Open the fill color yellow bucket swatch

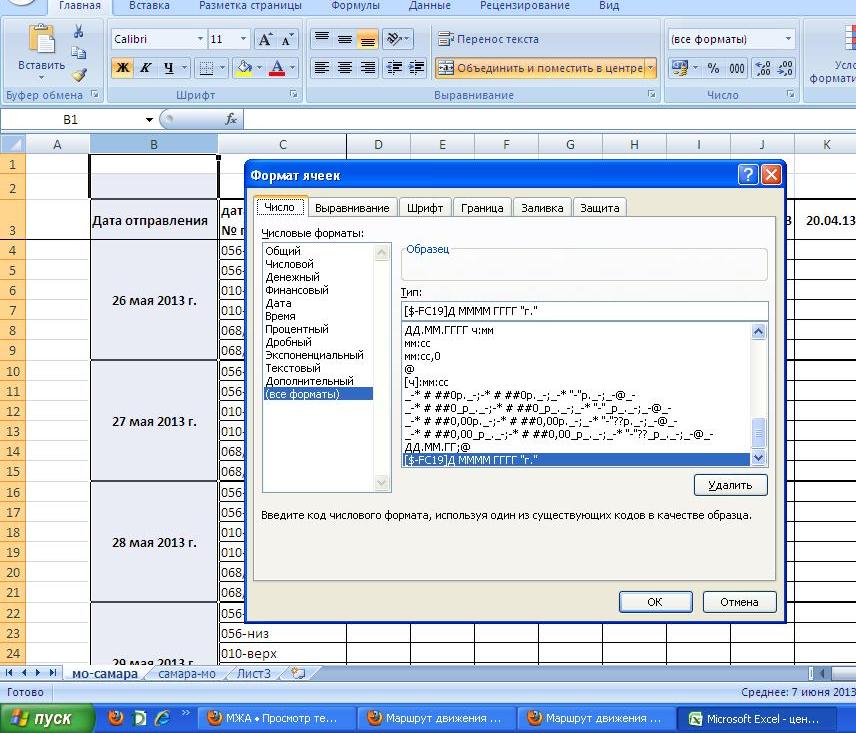point(242,68)
